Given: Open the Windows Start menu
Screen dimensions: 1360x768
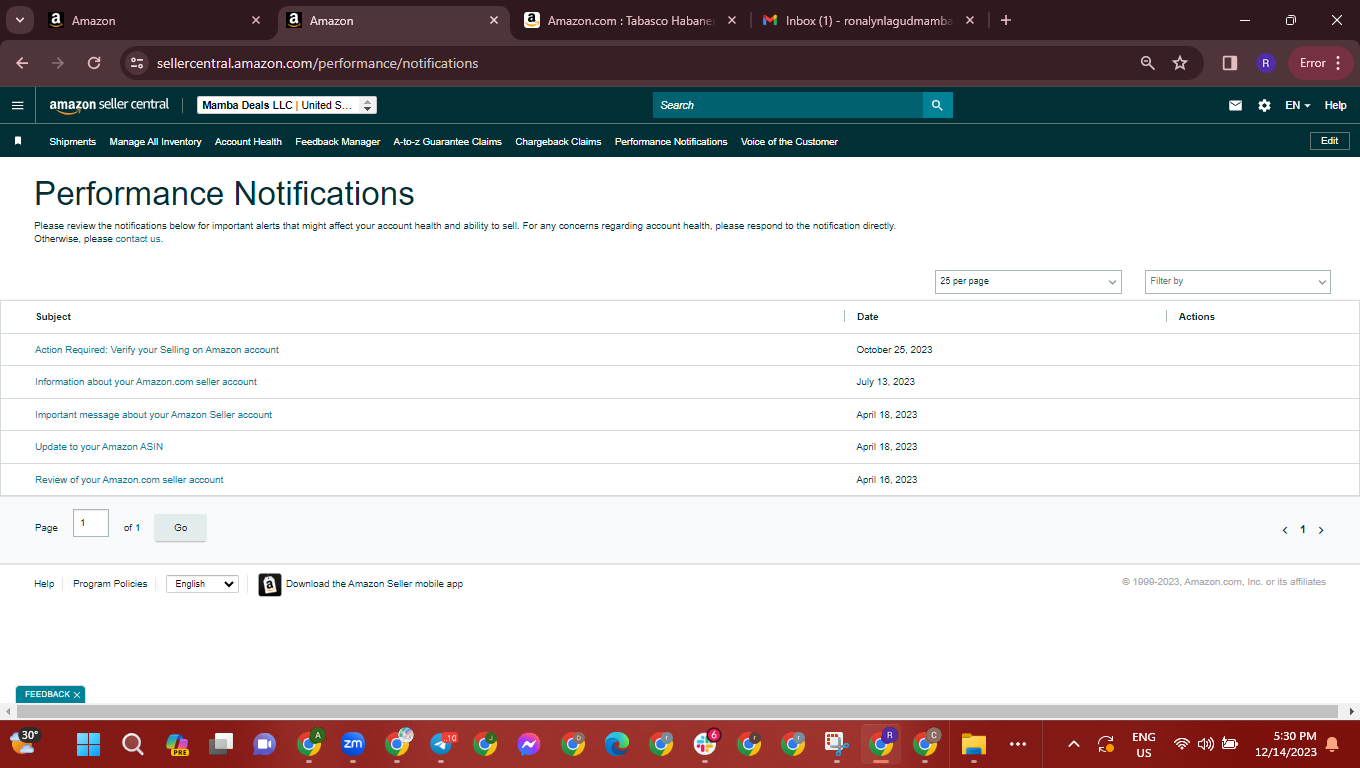Looking at the screenshot, I should click(88, 744).
